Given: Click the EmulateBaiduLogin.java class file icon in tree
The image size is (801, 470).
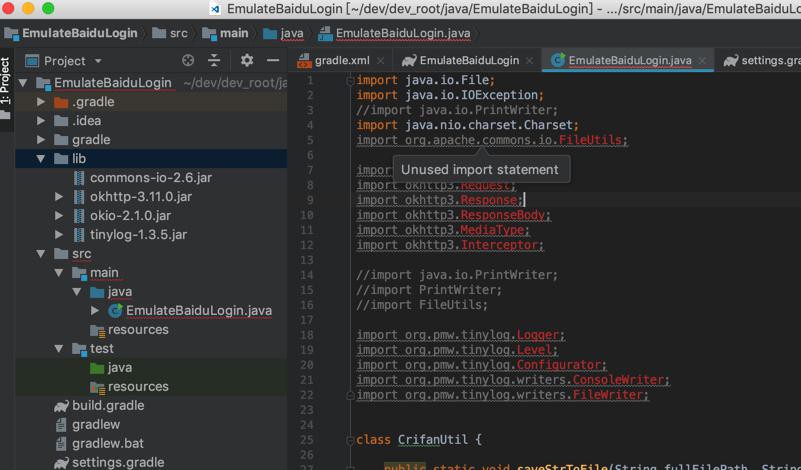Looking at the screenshot, I should (x=116, y=311).
